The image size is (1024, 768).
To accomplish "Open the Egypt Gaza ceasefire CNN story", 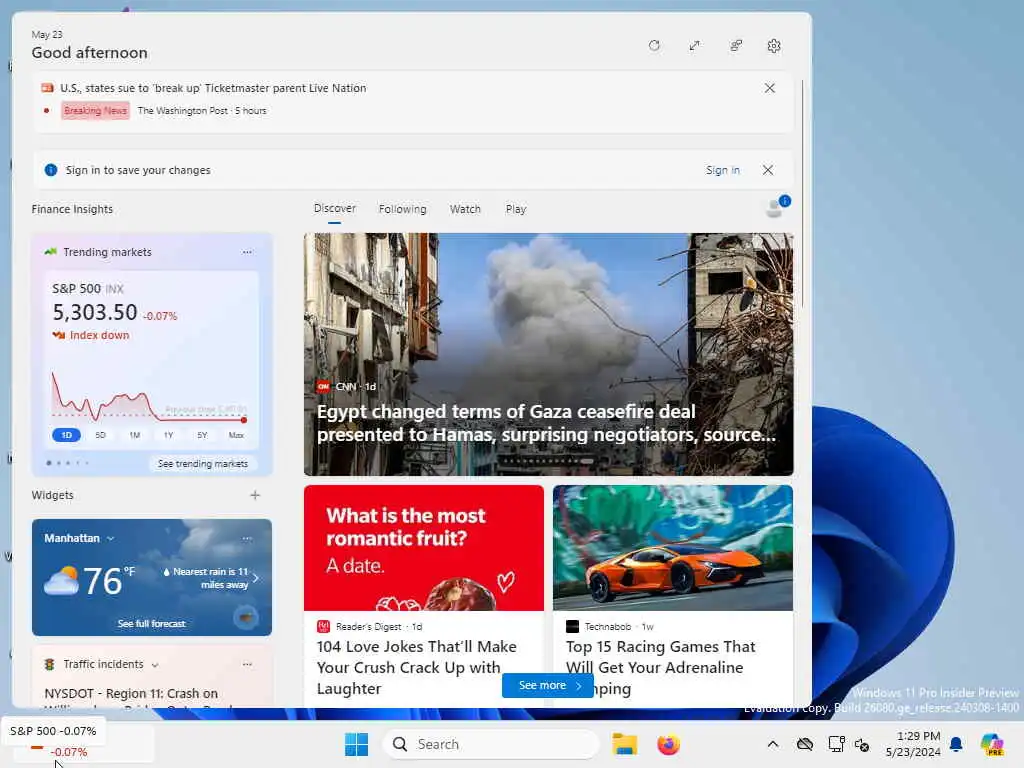I will pyautogui.click(x=549, y=354).
